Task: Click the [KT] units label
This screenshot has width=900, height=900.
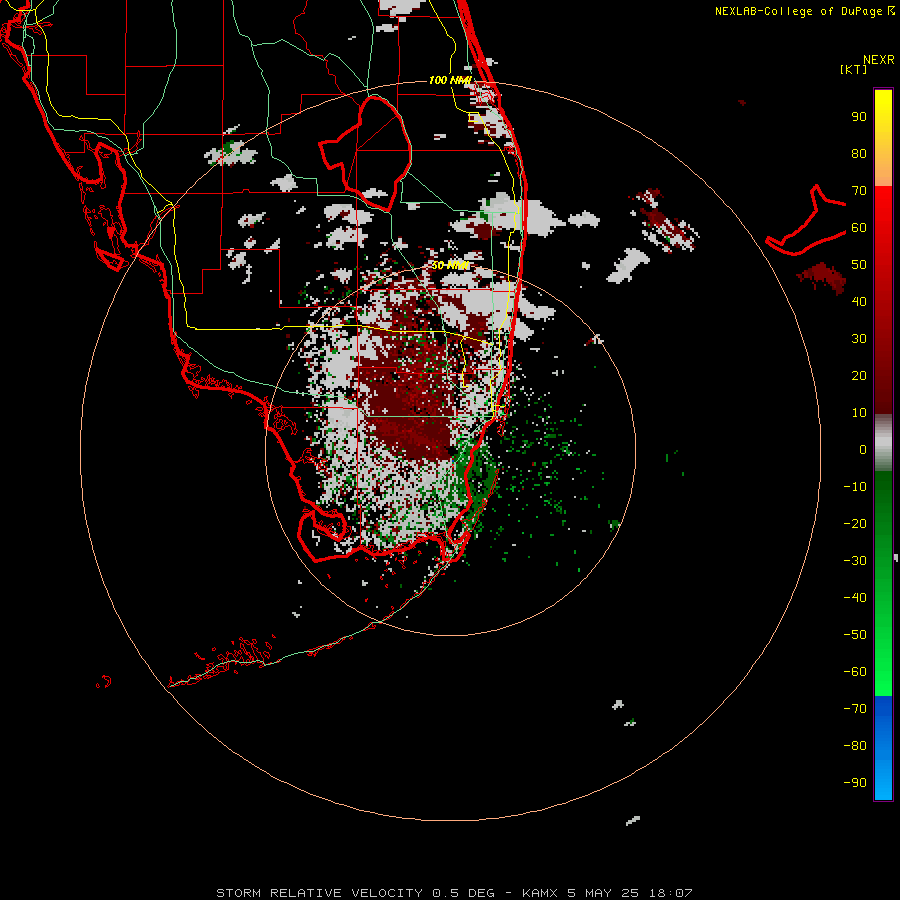Action: [854, 69]
